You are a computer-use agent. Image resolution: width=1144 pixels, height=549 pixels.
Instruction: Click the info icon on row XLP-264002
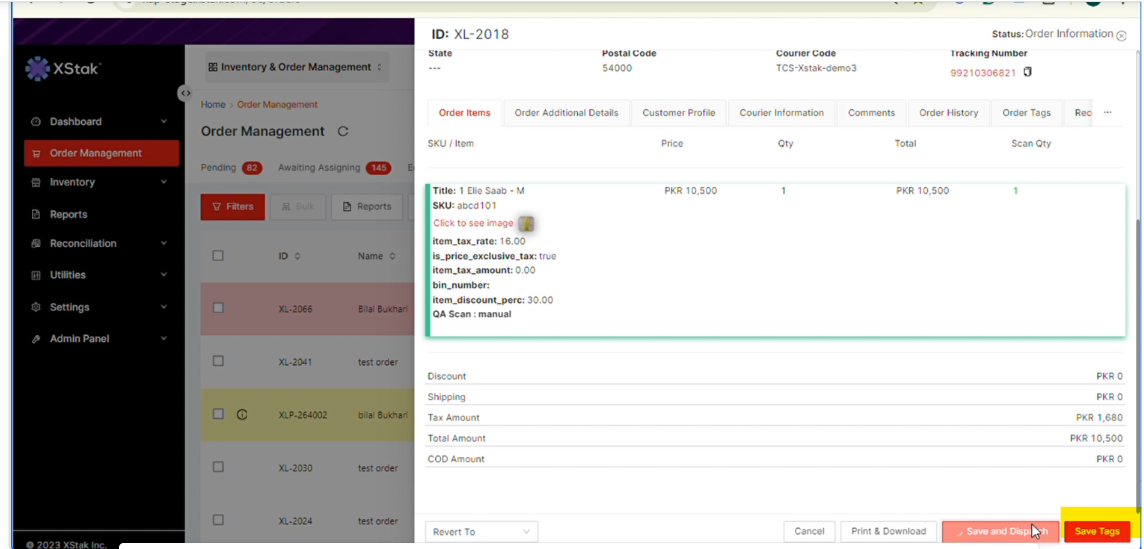(242, 414)
